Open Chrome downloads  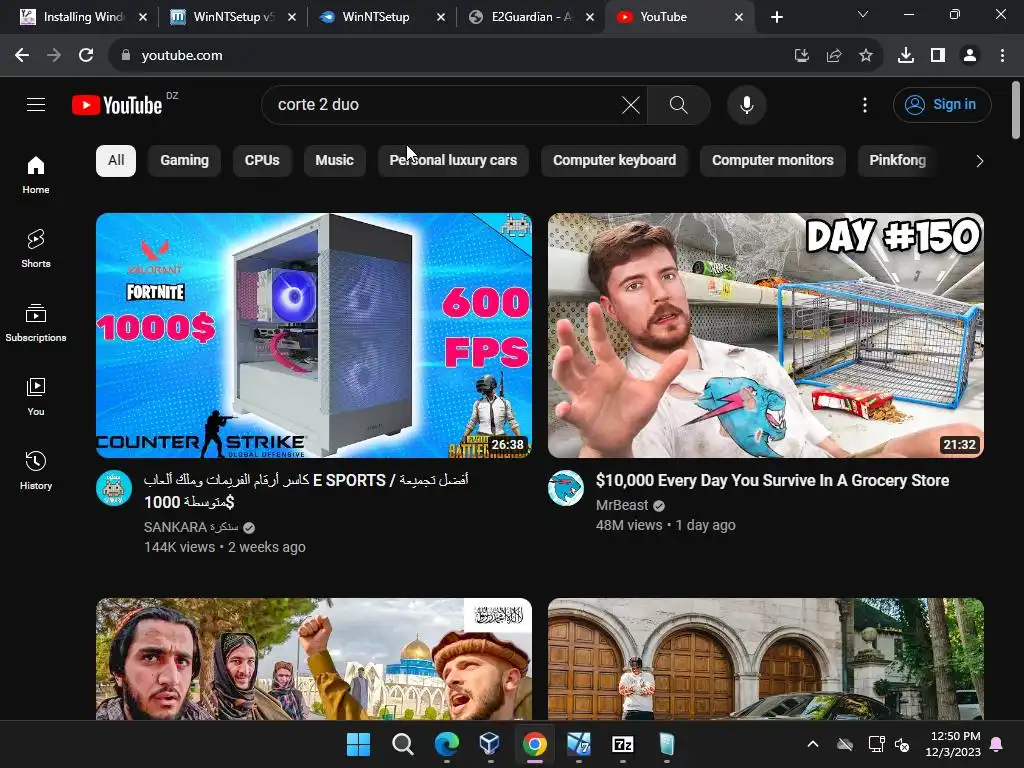coord(906,56)
